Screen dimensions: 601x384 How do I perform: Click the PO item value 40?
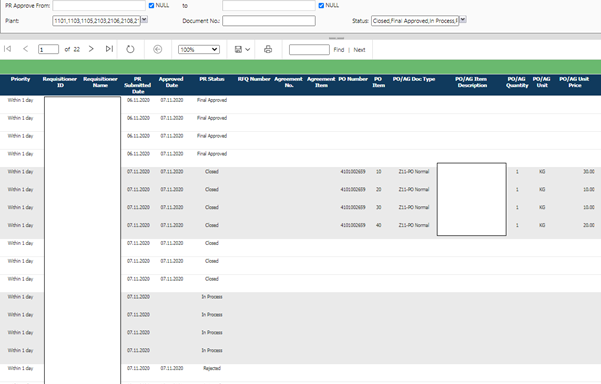379,225
